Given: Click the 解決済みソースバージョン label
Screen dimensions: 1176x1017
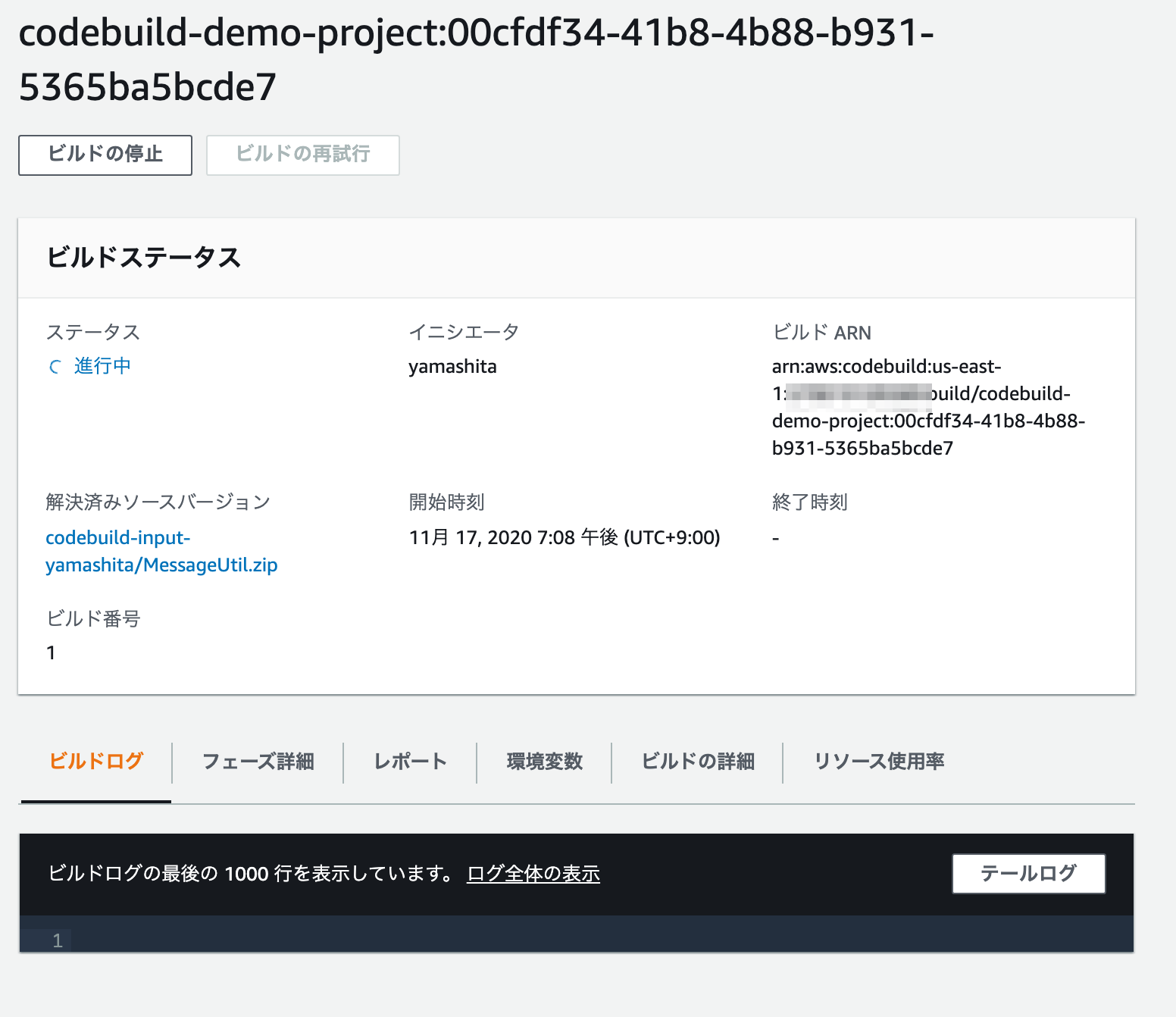Looking at the screenshot, I should click(x=158, y=502).
